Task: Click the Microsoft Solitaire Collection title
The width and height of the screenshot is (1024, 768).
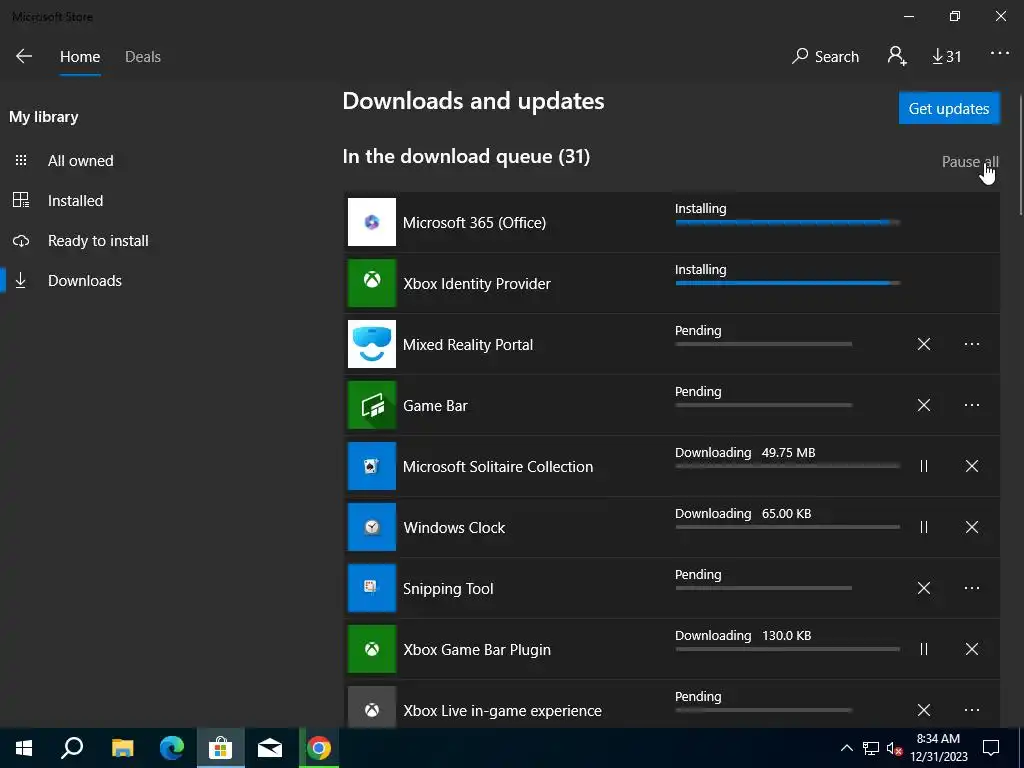Action: 498,466
